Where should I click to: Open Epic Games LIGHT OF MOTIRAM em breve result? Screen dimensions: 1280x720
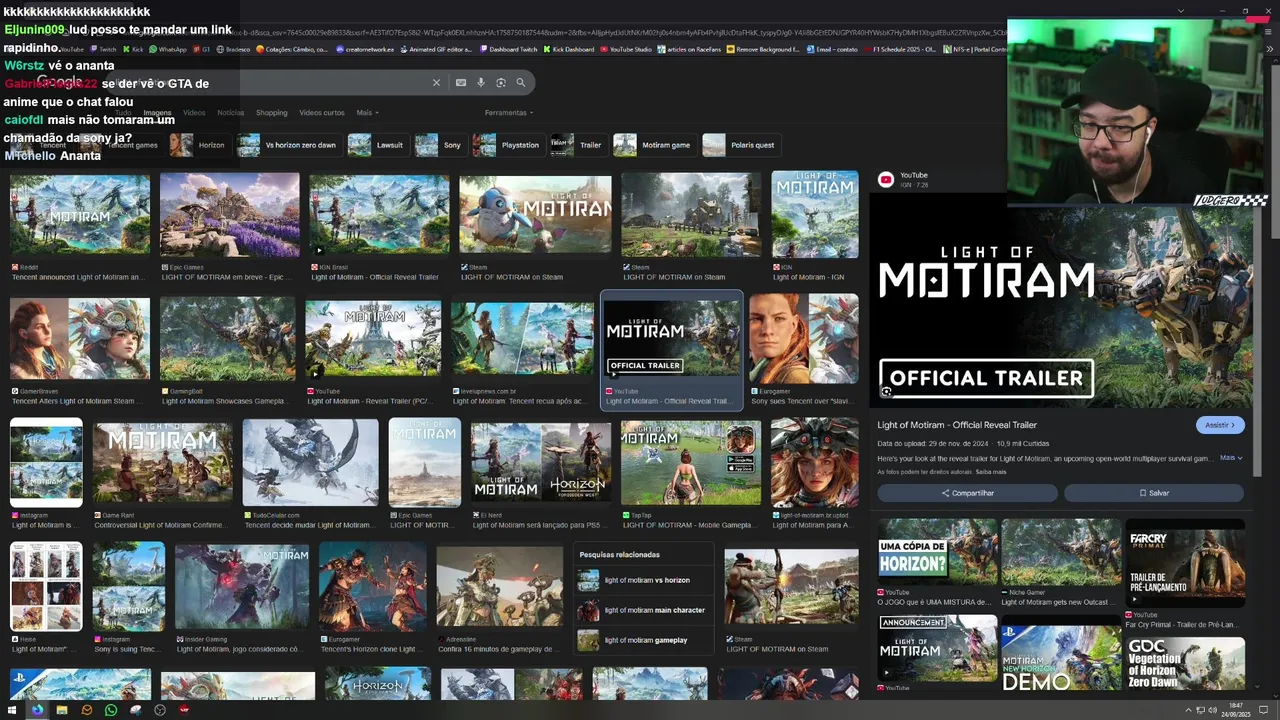click(229, 277)
